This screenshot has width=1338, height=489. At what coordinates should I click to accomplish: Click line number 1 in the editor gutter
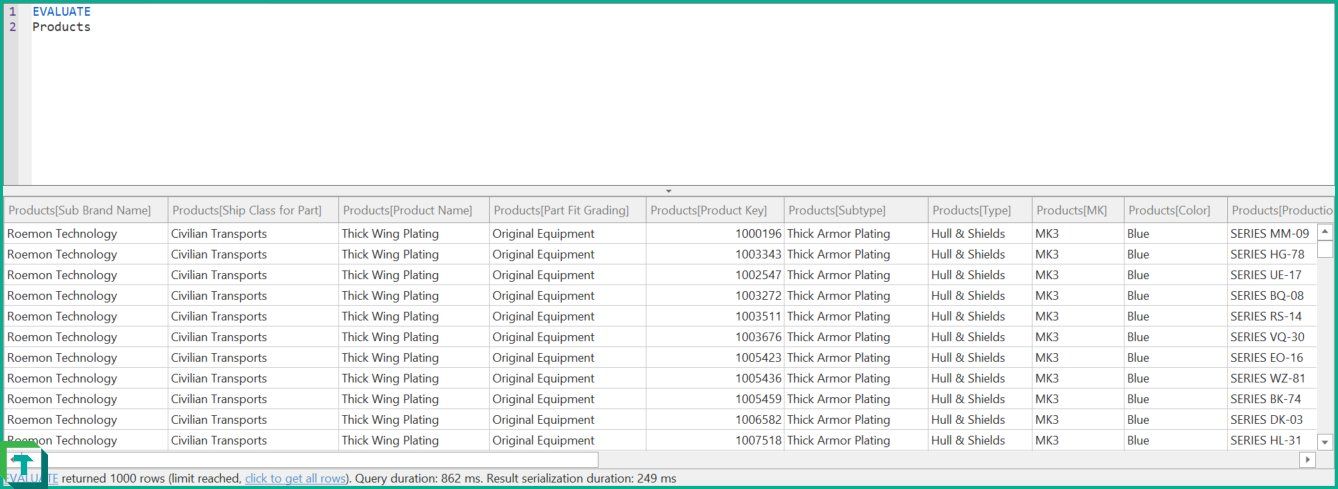(x=13, y=12)
